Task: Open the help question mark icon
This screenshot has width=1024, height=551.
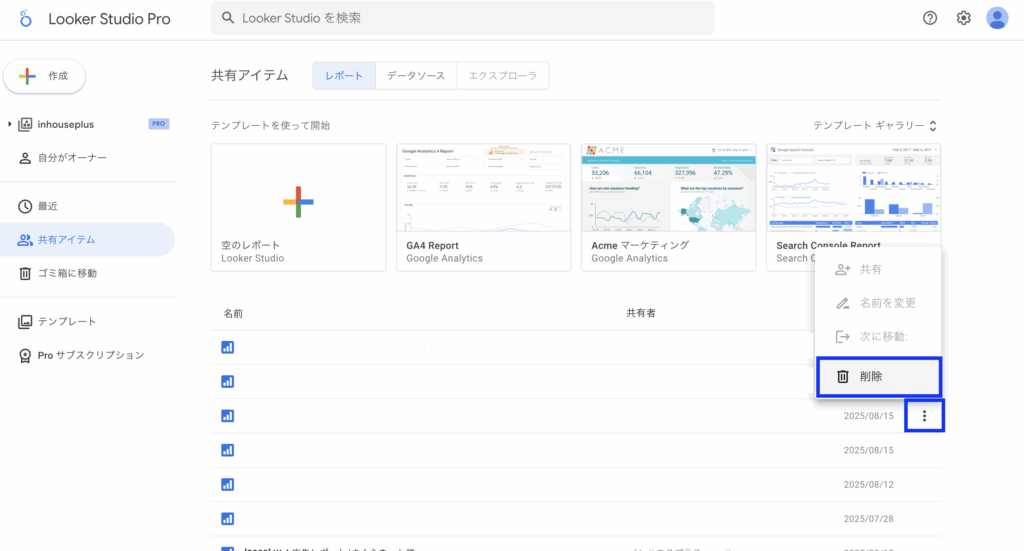Action: [x=930, y=18]
